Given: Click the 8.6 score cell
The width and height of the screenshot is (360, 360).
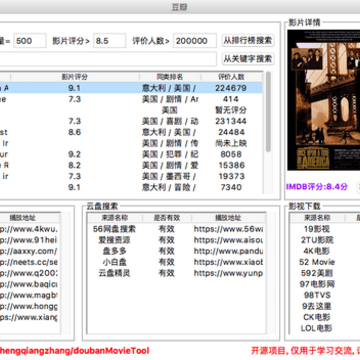Looking at the screenshot, I should tap(74, 132).
